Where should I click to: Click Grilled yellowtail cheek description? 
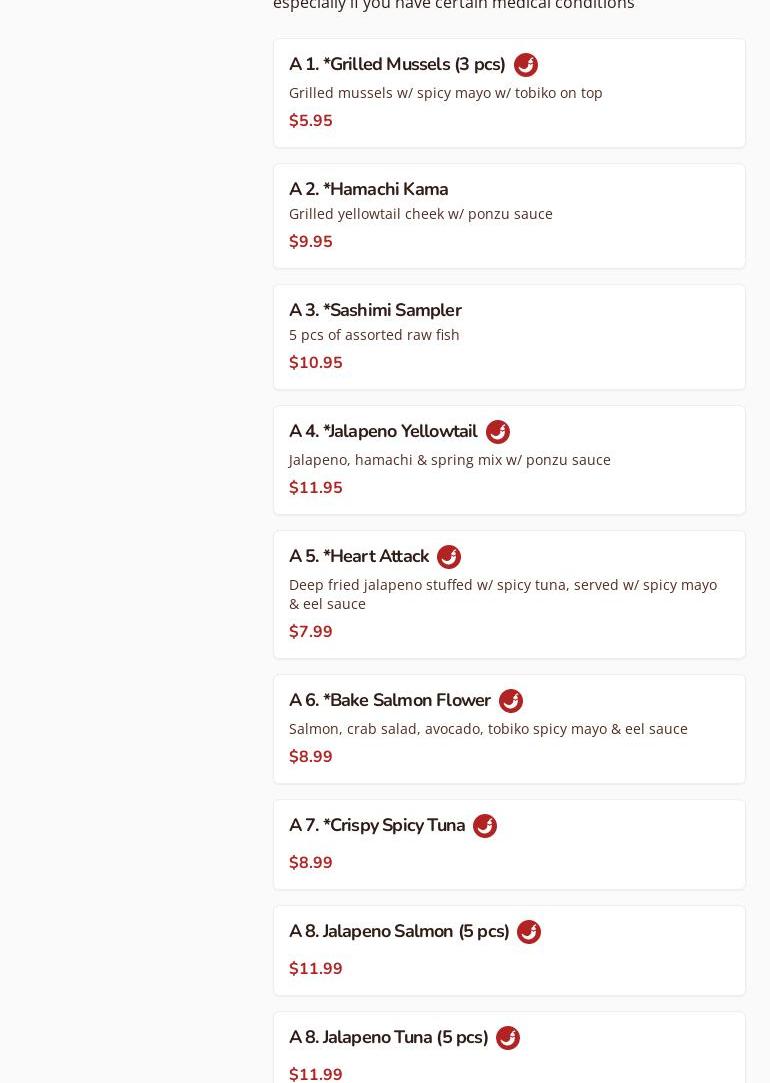[420, 214]
